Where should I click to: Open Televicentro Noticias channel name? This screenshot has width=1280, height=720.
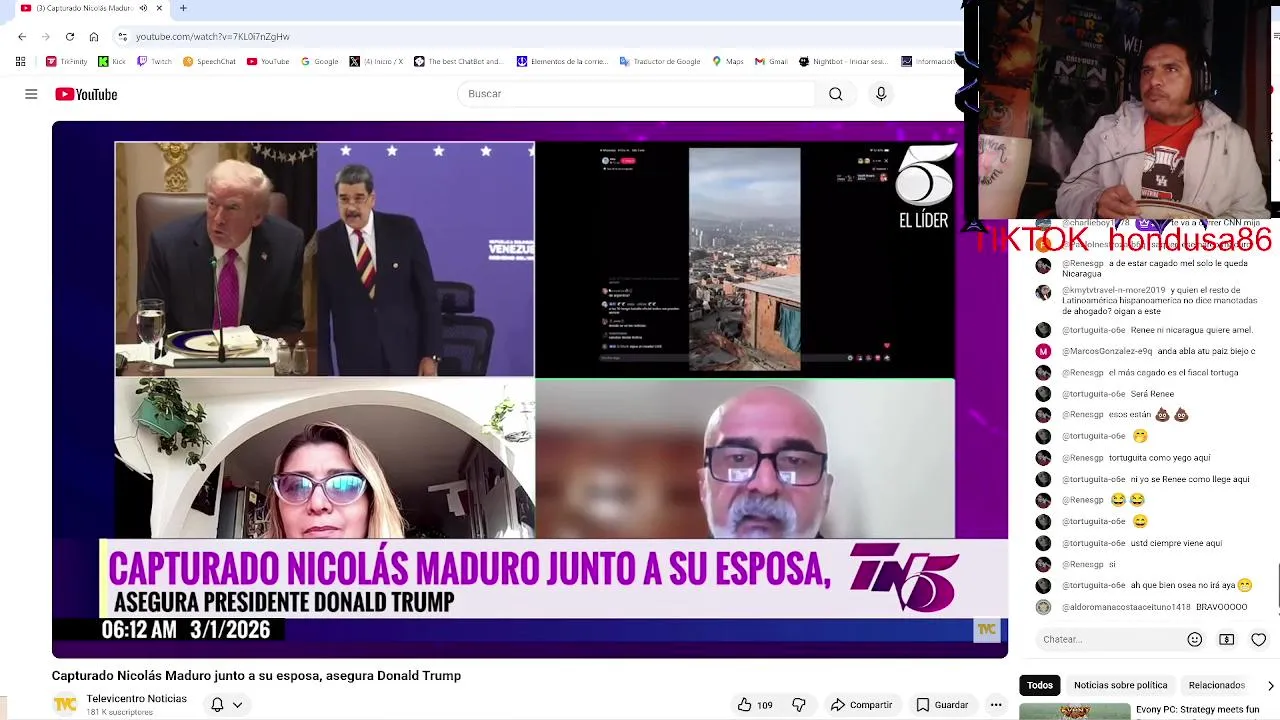136,699
